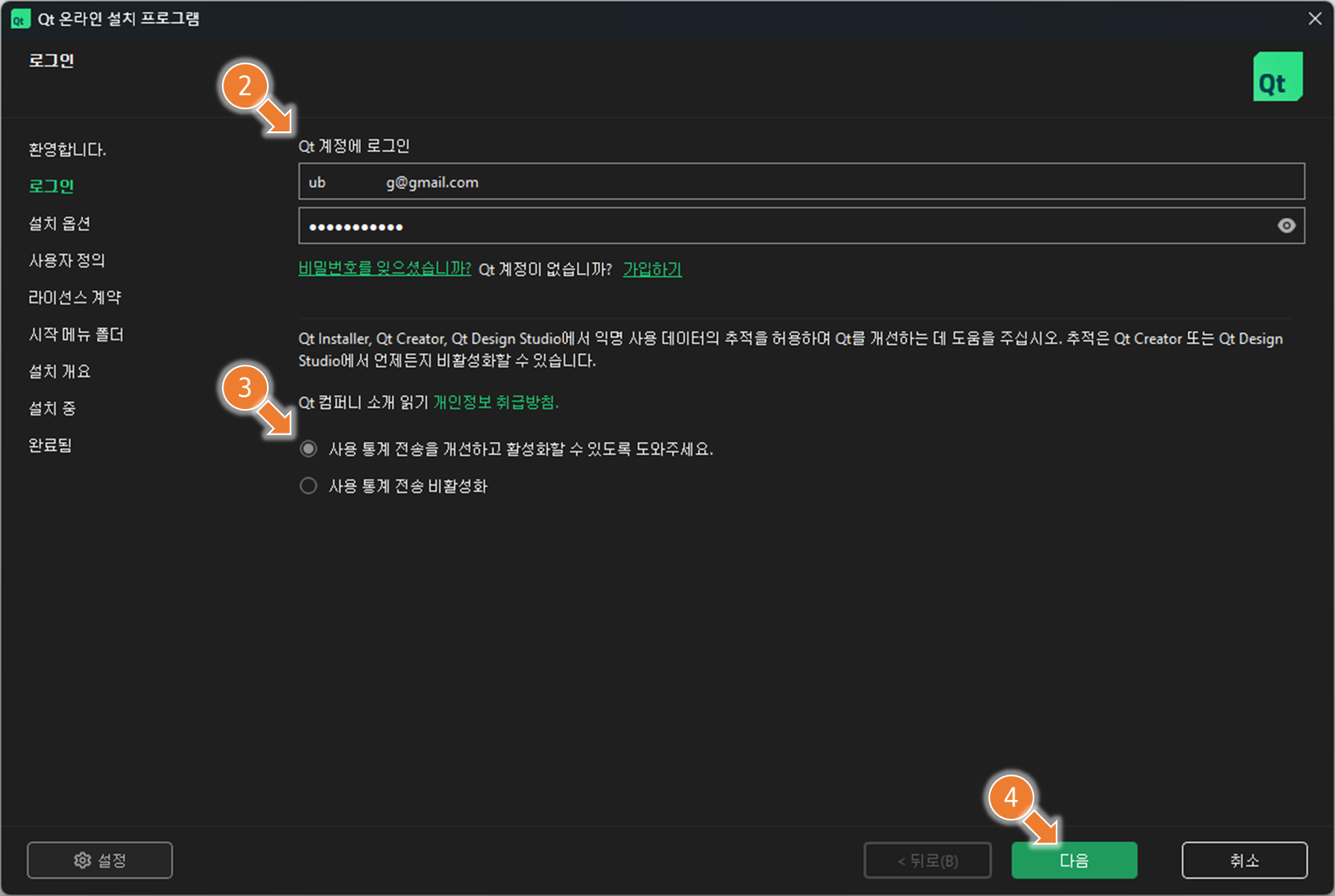Select the 시작 메뉴 폴더 step in sidebar
The image size is (1335, 896).
[x=76, y=334]
